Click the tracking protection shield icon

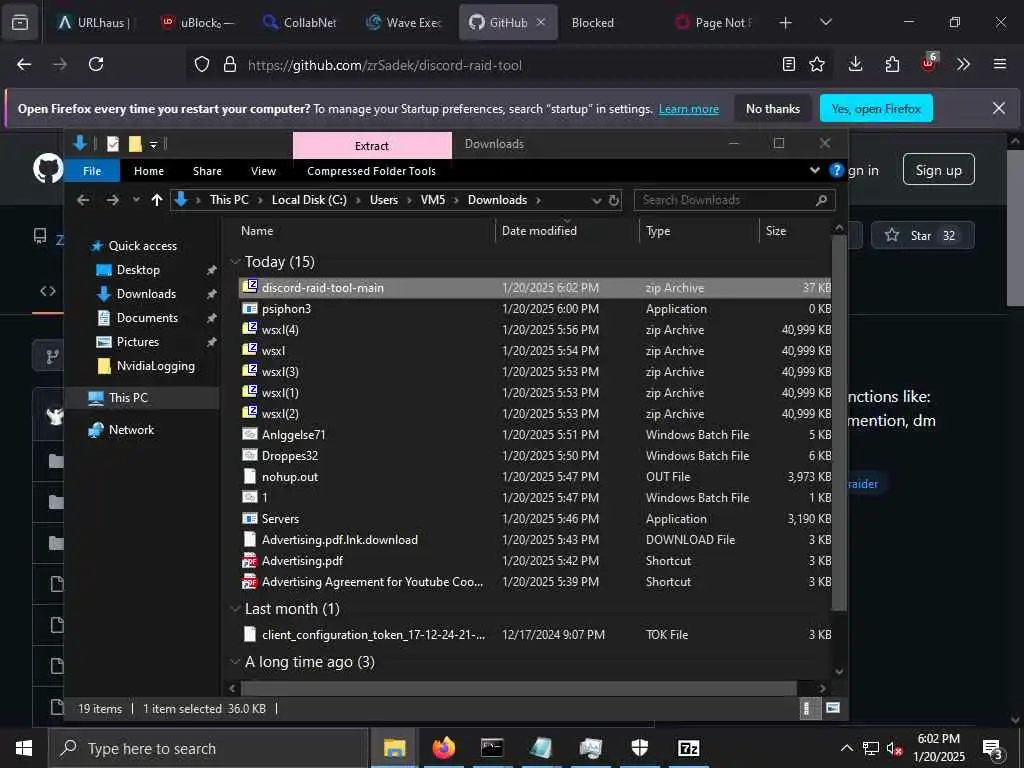click(x=202, y=65)
